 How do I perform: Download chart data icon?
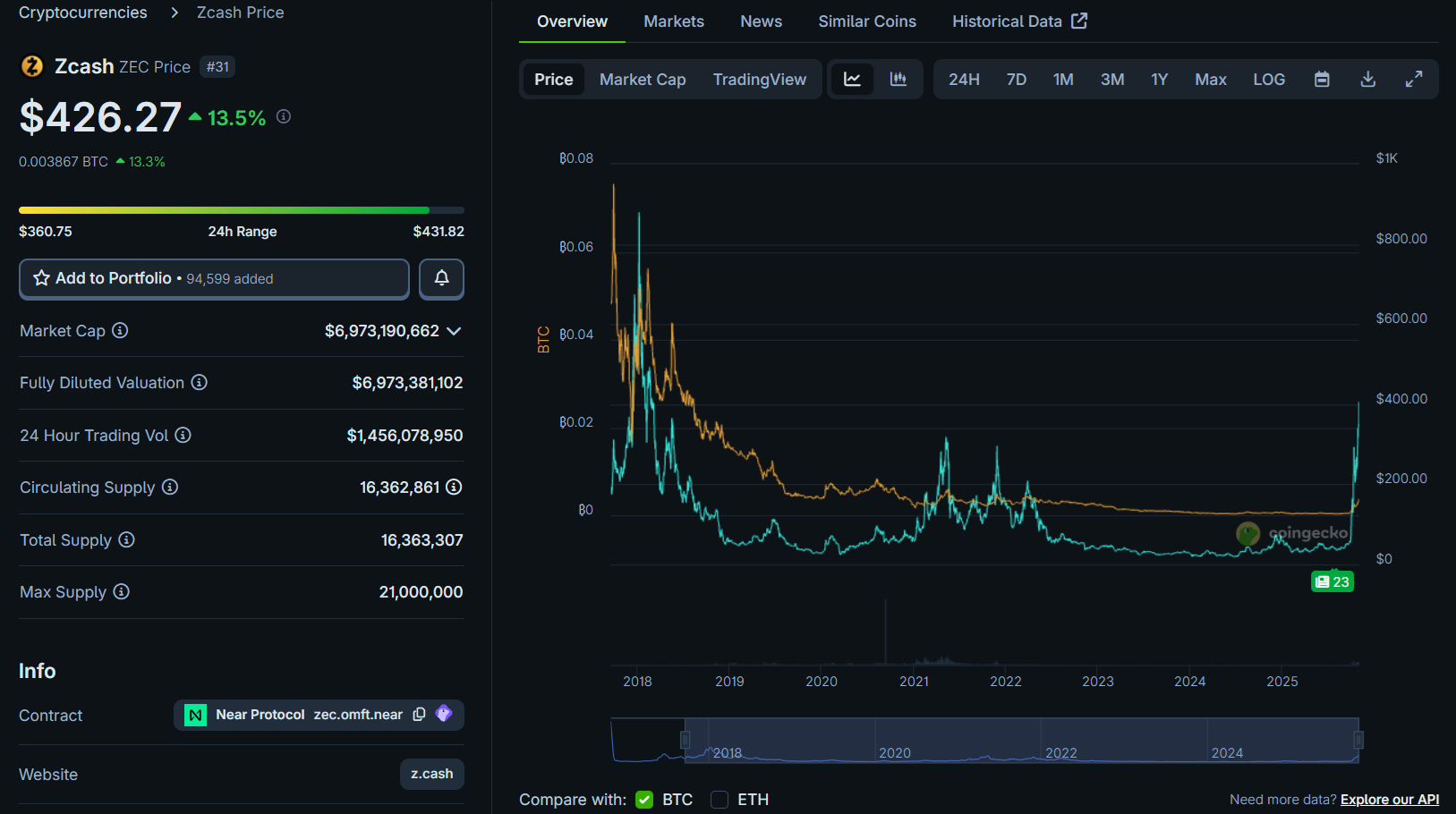(x=1367, y=80)
